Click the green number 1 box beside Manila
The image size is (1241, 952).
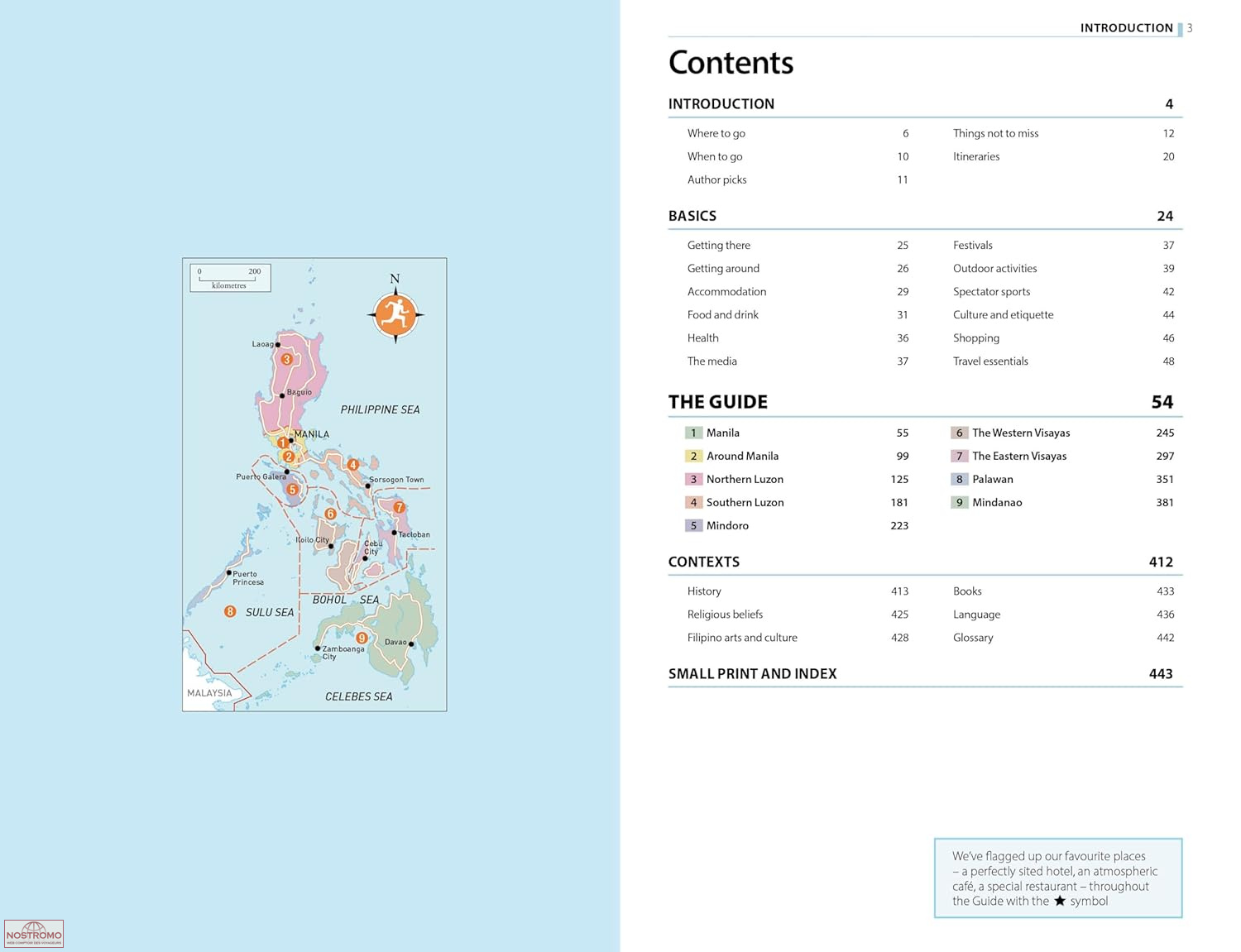693,433
